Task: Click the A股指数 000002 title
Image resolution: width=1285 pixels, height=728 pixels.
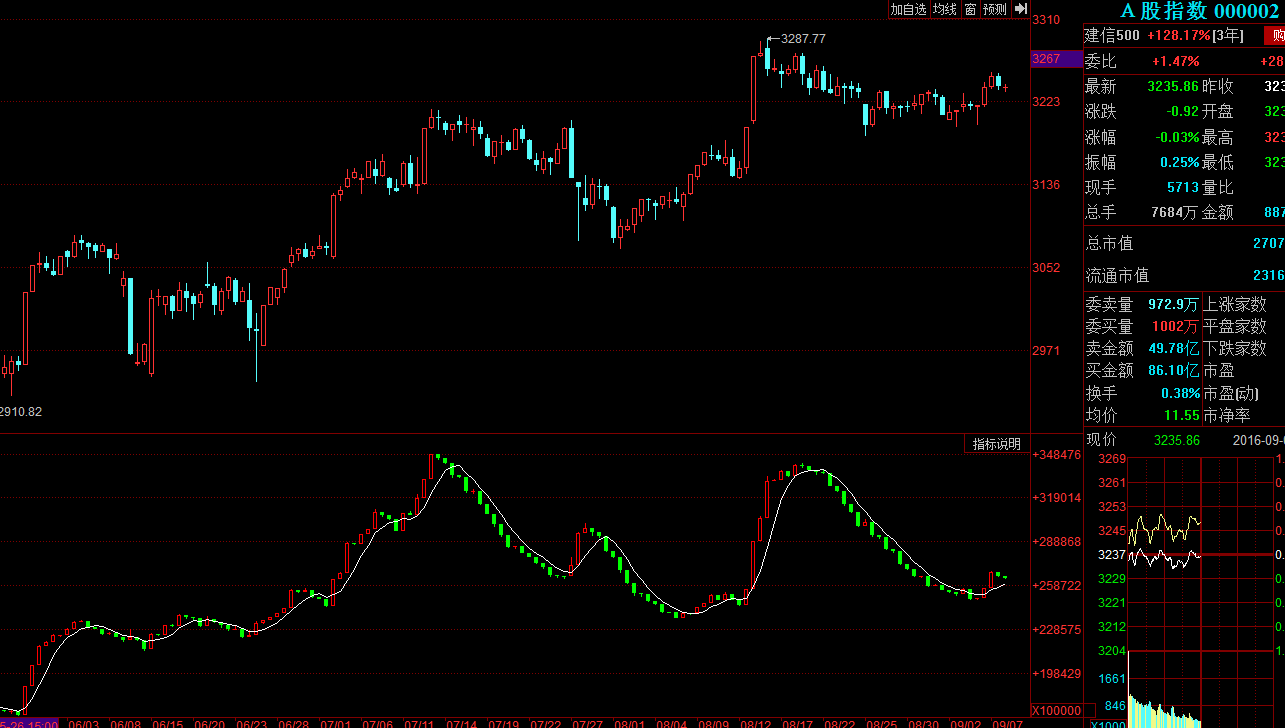Action: [1199, 11]
